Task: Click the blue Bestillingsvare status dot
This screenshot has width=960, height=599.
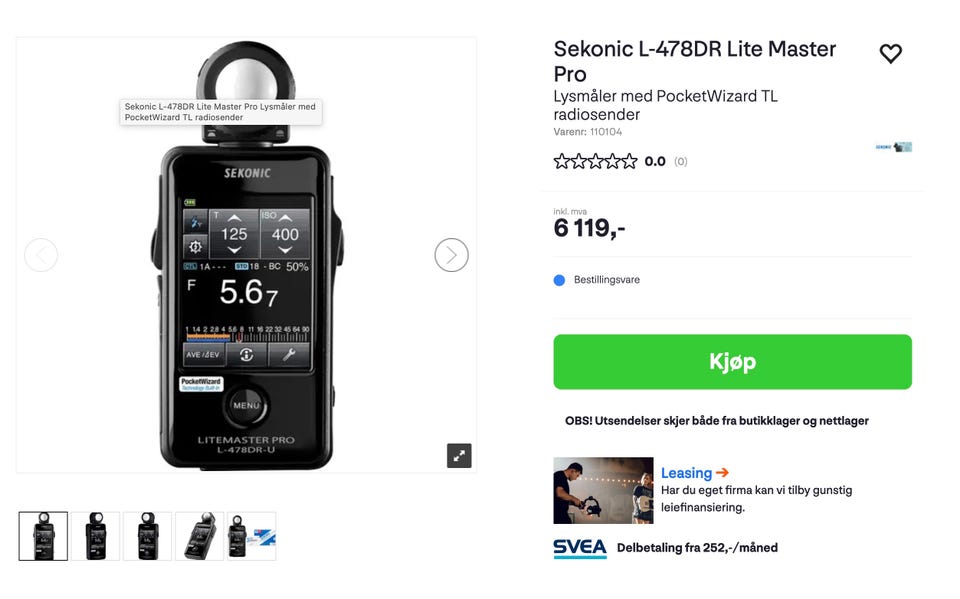Action: pos(559,280)
